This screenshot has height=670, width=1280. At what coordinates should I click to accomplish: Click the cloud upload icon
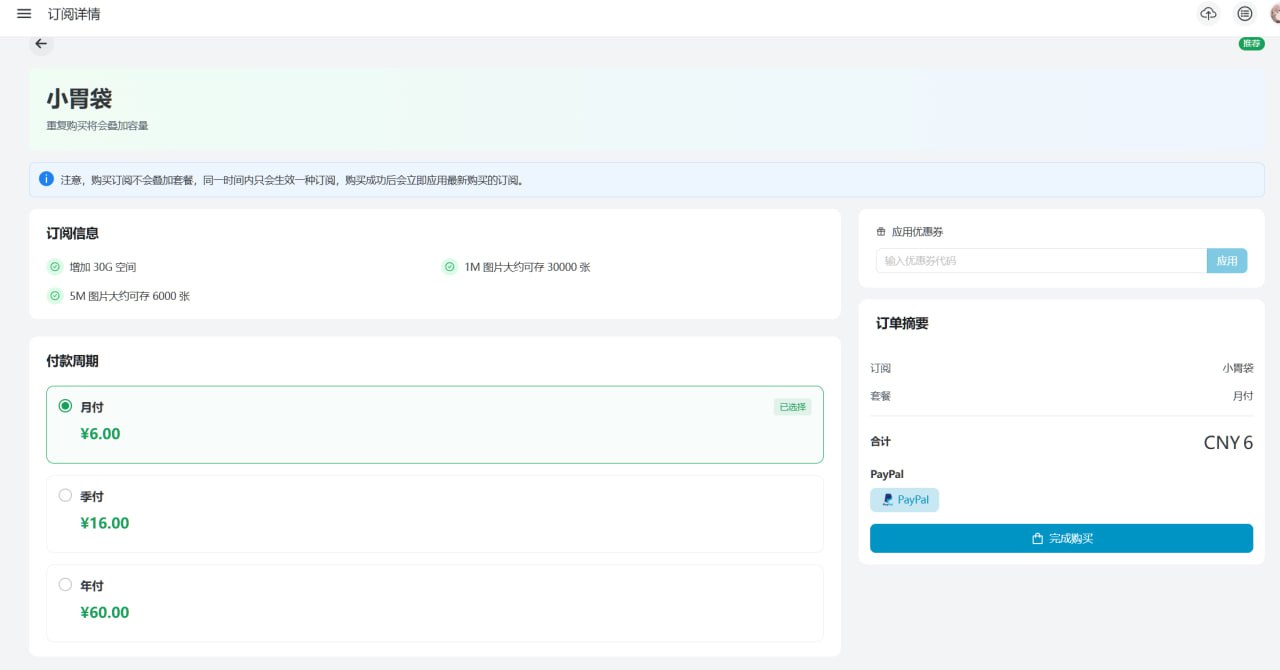tap(1208, 14)
